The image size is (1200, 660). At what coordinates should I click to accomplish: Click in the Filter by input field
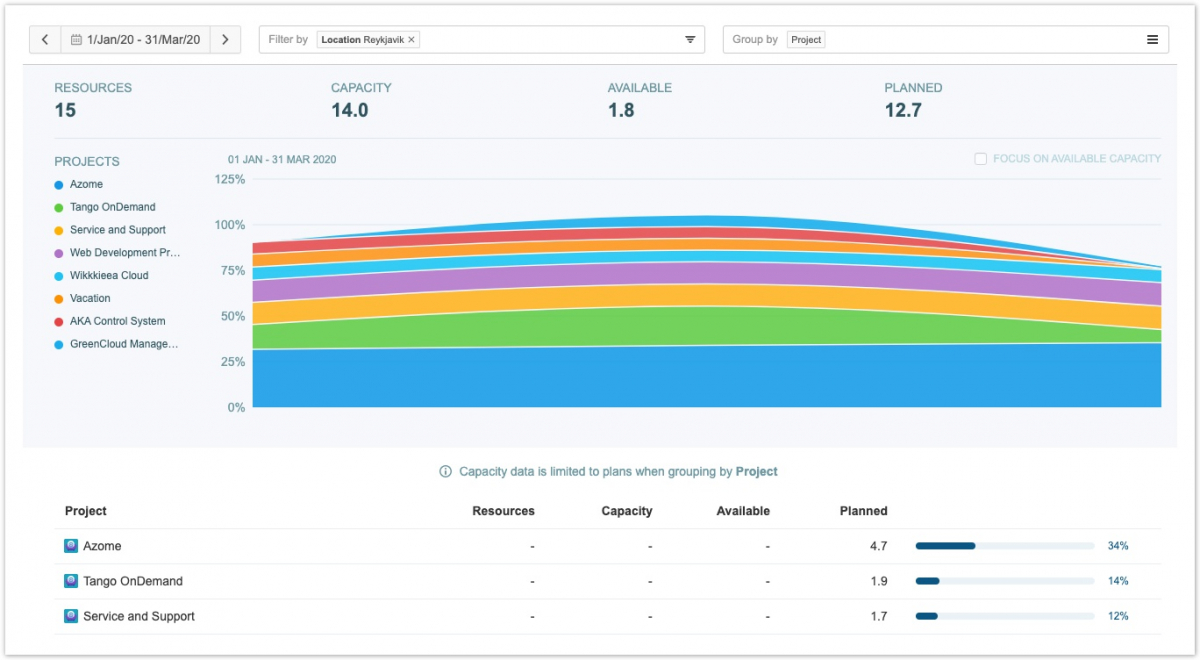[x=550, y=40]
